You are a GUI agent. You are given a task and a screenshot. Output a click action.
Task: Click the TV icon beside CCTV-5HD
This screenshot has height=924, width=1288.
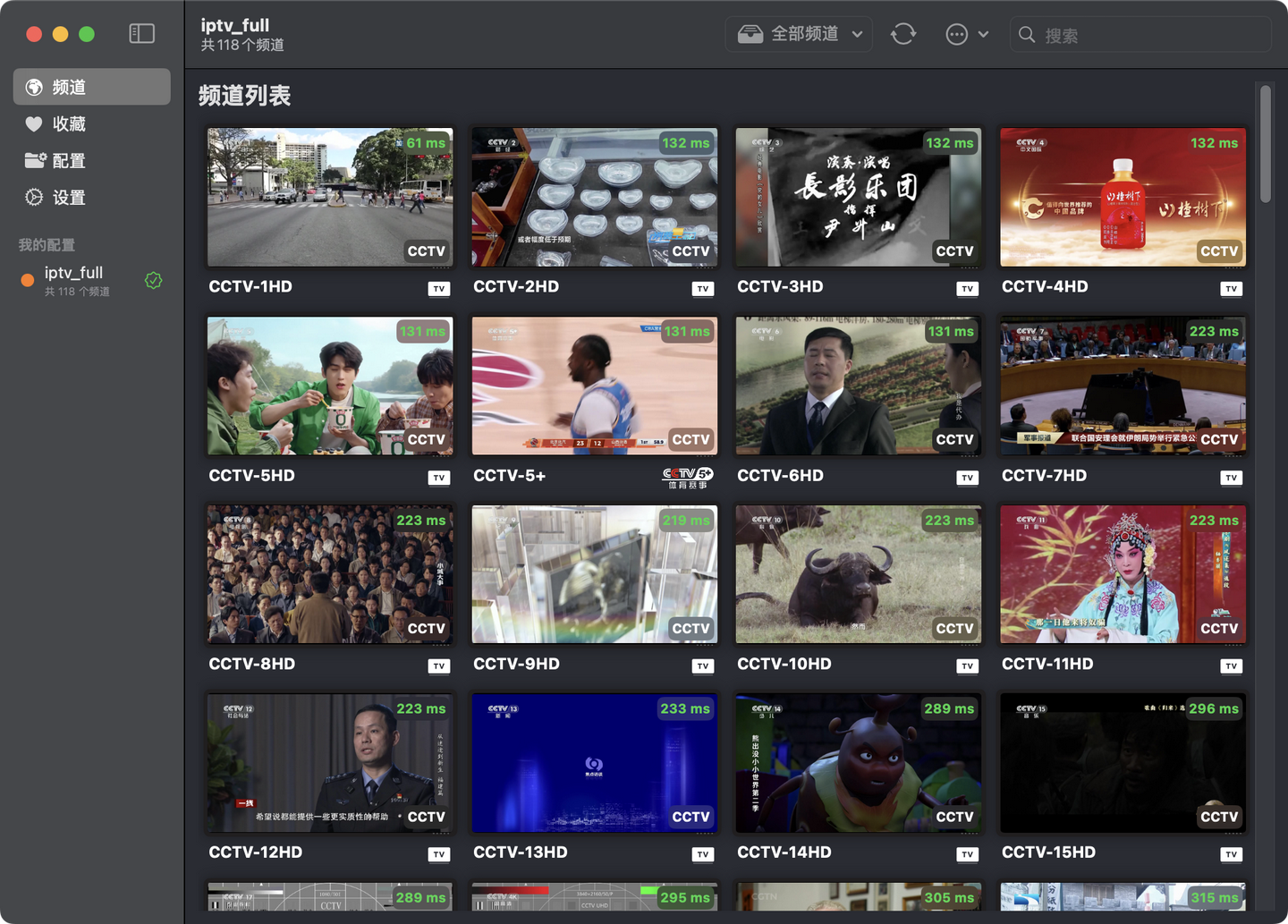pos(438,478)
